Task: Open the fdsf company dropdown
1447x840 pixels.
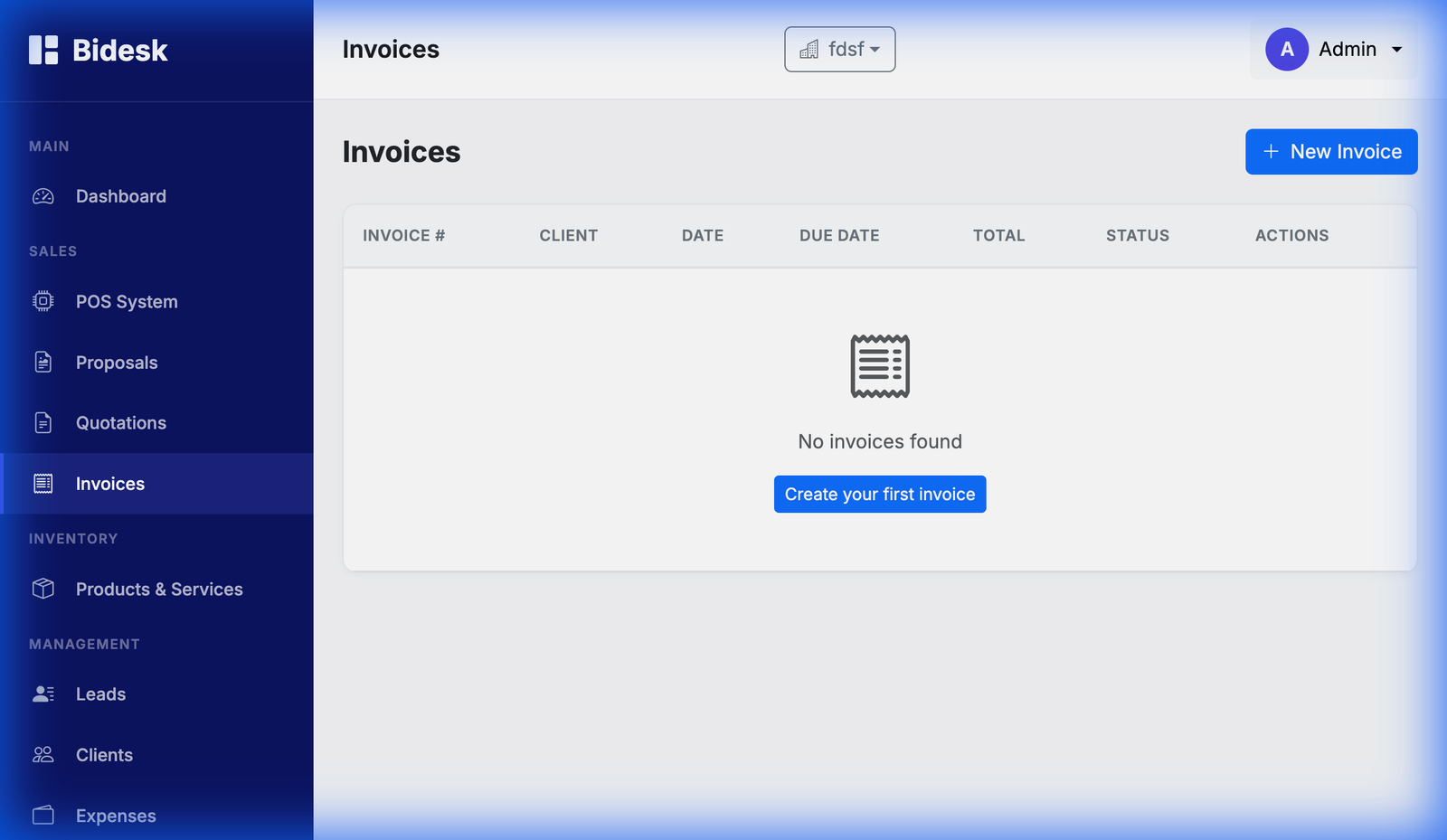Action: coord(839,50)
